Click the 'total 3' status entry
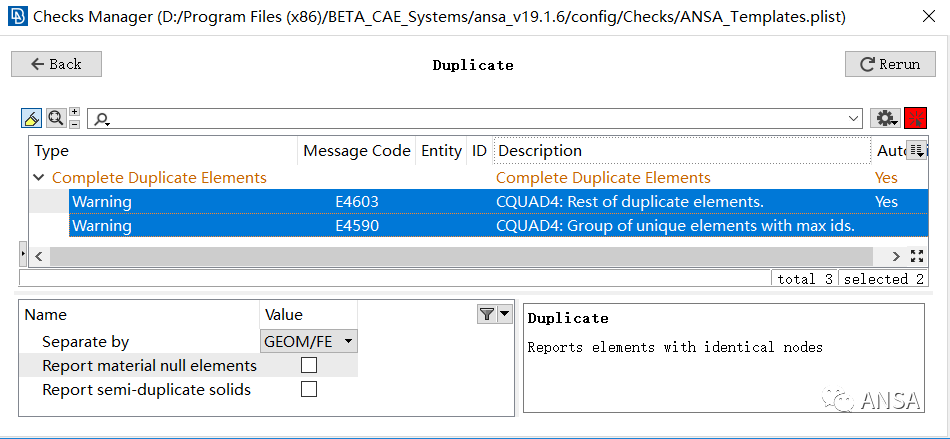950x439 pixels. click(x=805, y=279)
